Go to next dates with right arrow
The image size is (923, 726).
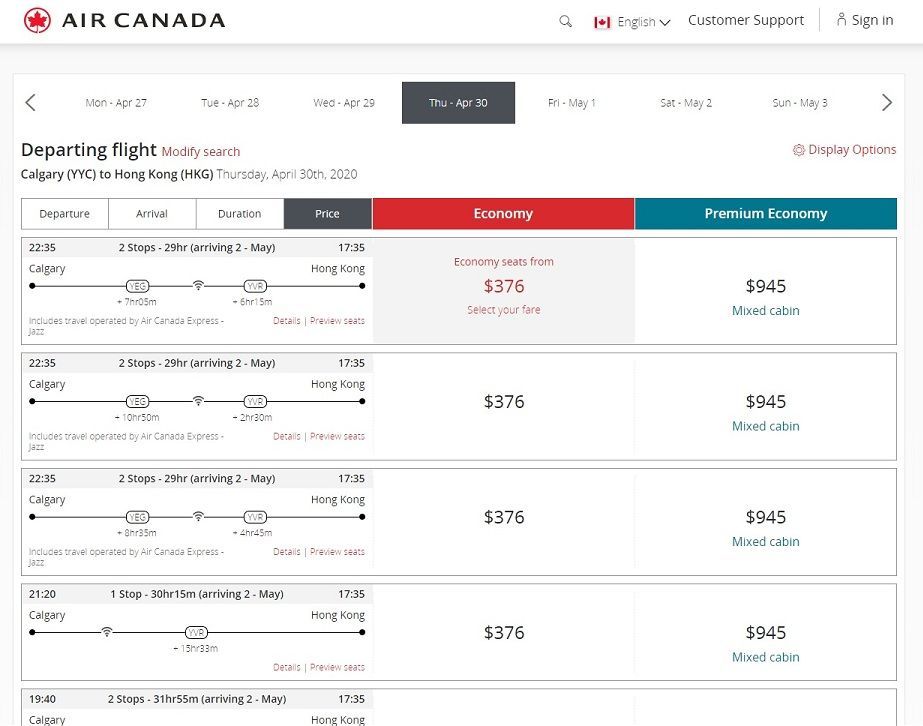pyautogui.click(x=886, y=103)
